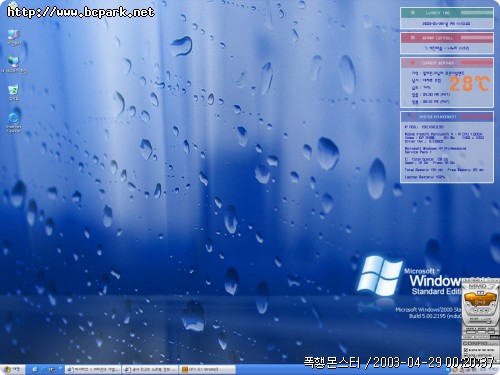500x375 pixels.
Task: Click the leftmost blue system tray icon
Action: [449, 370]
